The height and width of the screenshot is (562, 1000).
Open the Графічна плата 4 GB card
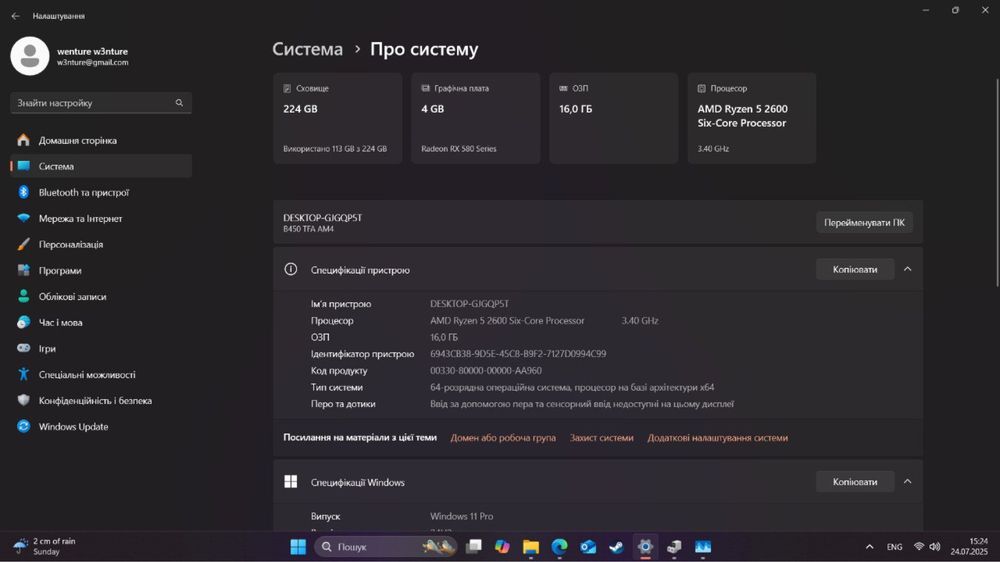[476, 118]
